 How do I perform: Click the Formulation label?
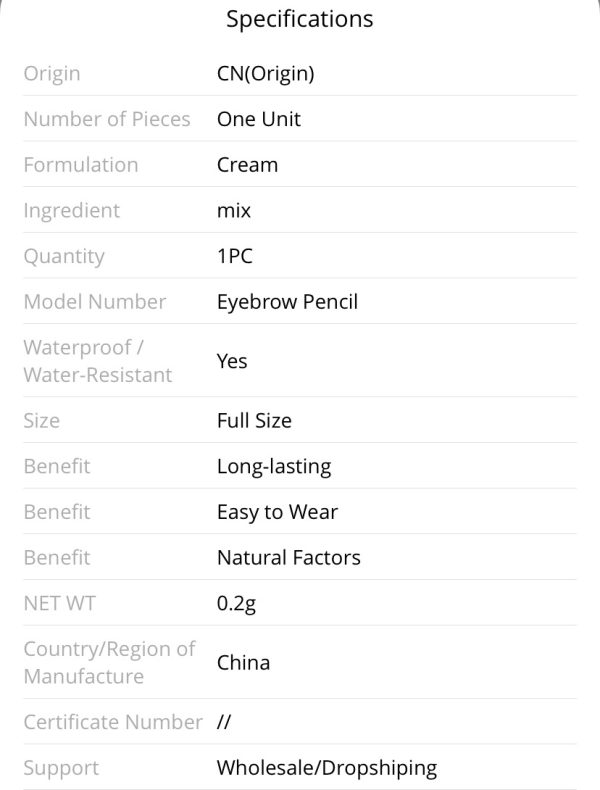(x=81, y=165)
